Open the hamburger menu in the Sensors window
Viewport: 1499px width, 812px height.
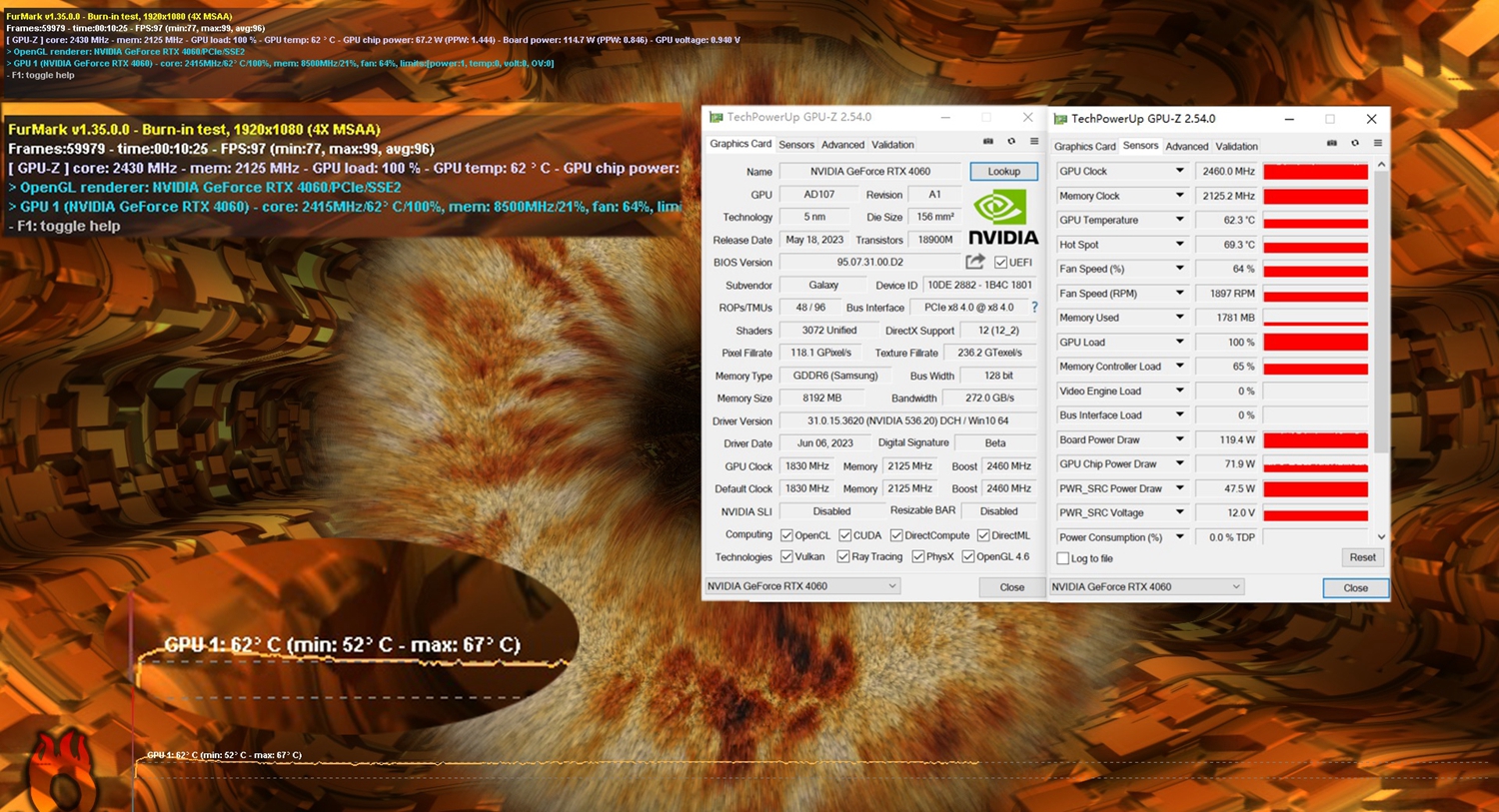coord(1377,144)
